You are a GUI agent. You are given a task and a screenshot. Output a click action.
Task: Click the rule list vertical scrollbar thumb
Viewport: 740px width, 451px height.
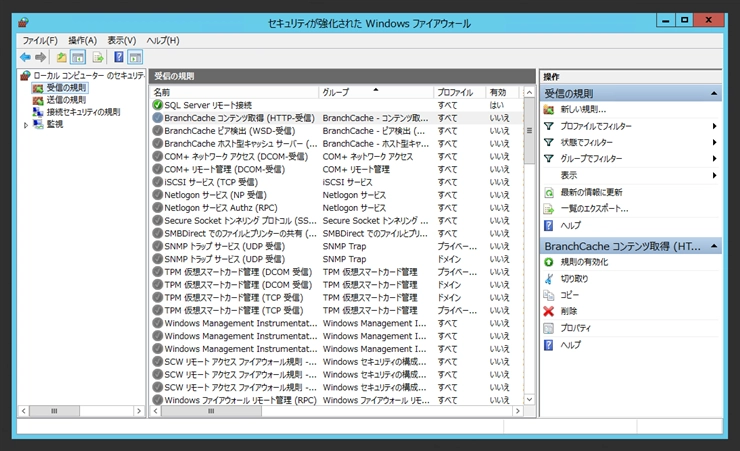[x=530, y=131]
